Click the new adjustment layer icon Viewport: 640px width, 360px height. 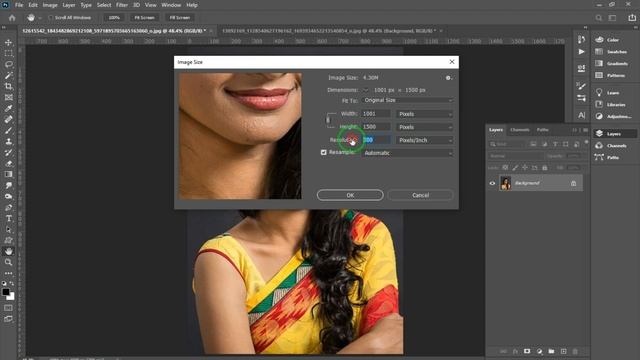coord(539,351)
